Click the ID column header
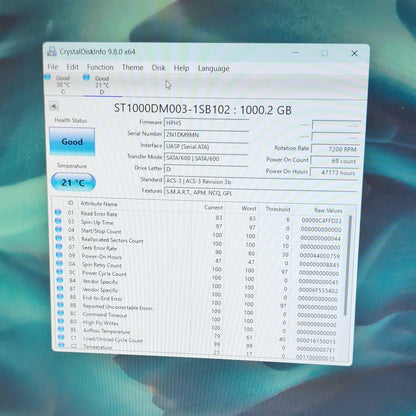This screenshot has width=416, height=416. tap(70, 203)
